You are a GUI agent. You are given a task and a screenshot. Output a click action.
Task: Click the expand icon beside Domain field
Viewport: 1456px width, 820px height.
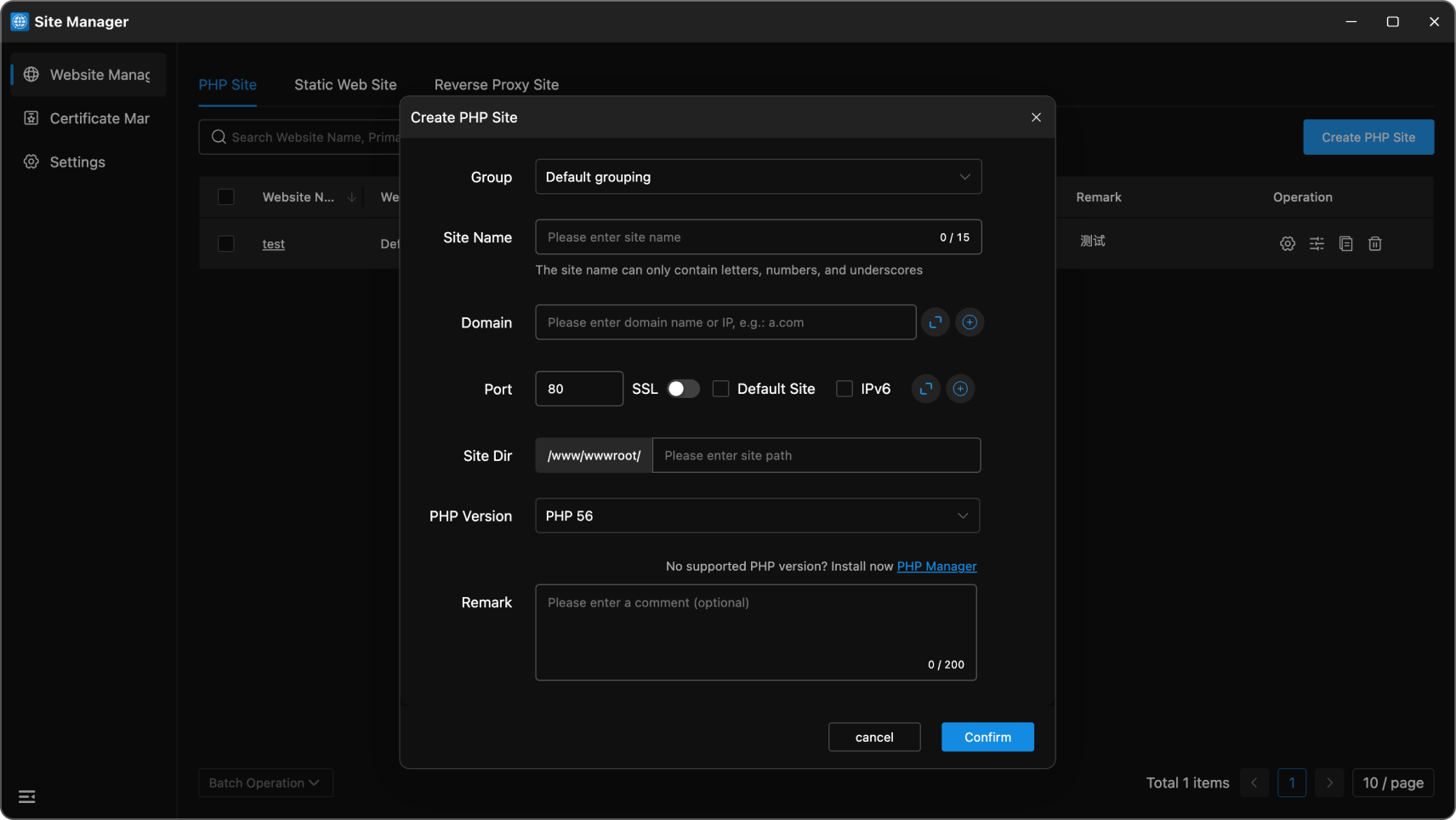point(935,322)
